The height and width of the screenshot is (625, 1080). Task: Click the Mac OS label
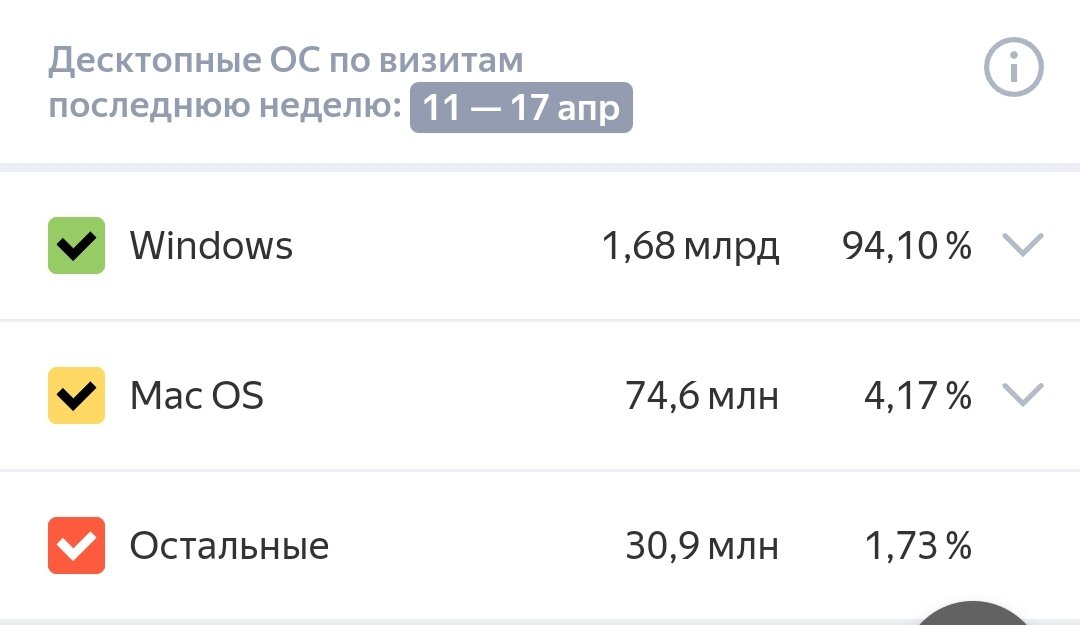(197, 396)
